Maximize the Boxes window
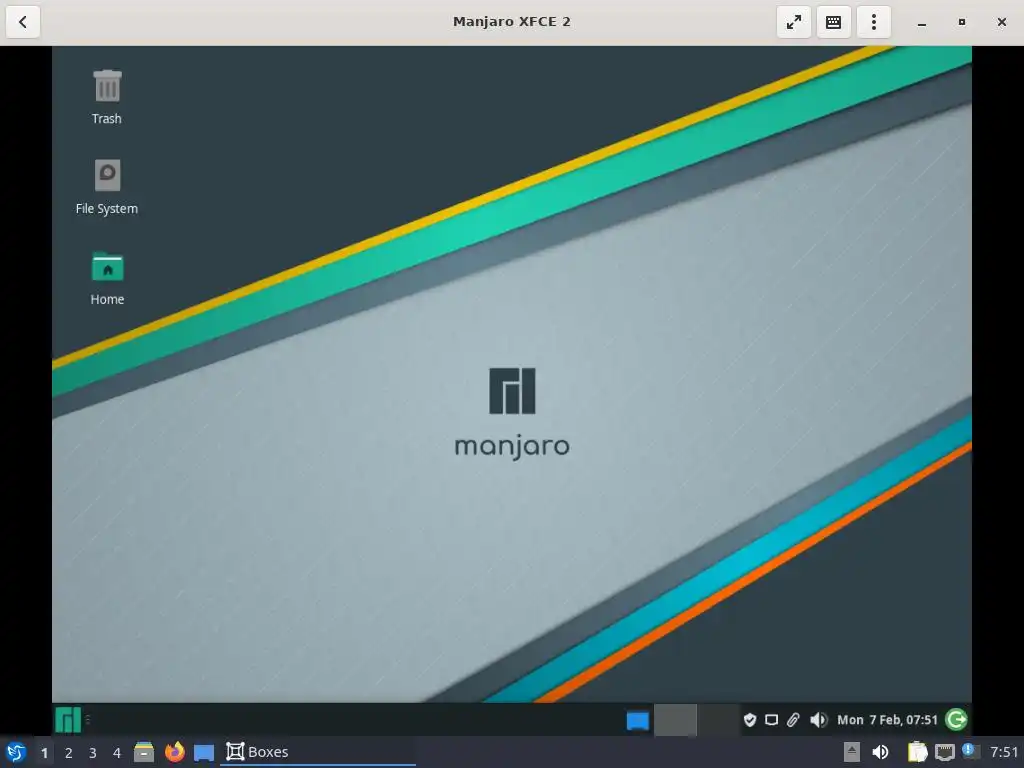1024x768 pixels. coord(961,22)
